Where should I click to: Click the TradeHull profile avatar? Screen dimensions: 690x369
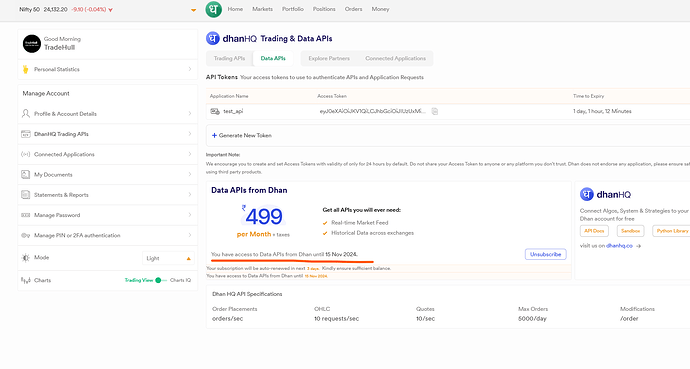(32, 44)
